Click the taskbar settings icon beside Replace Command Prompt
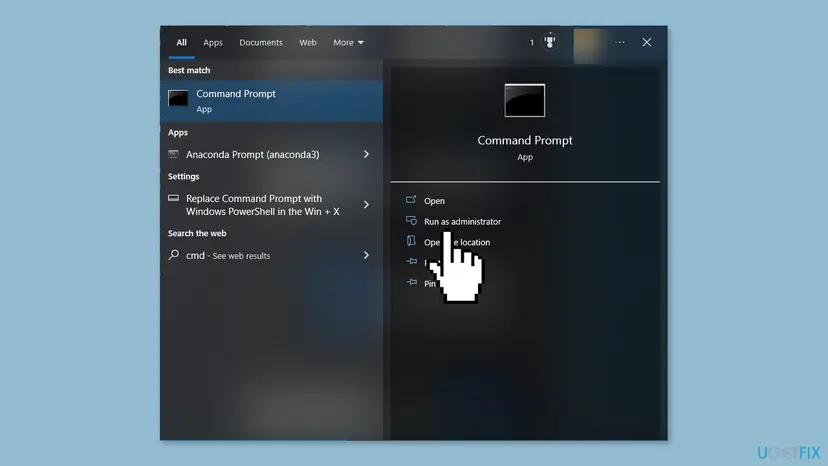The height and width of the screenshot is (466, 828). point(173,198)
